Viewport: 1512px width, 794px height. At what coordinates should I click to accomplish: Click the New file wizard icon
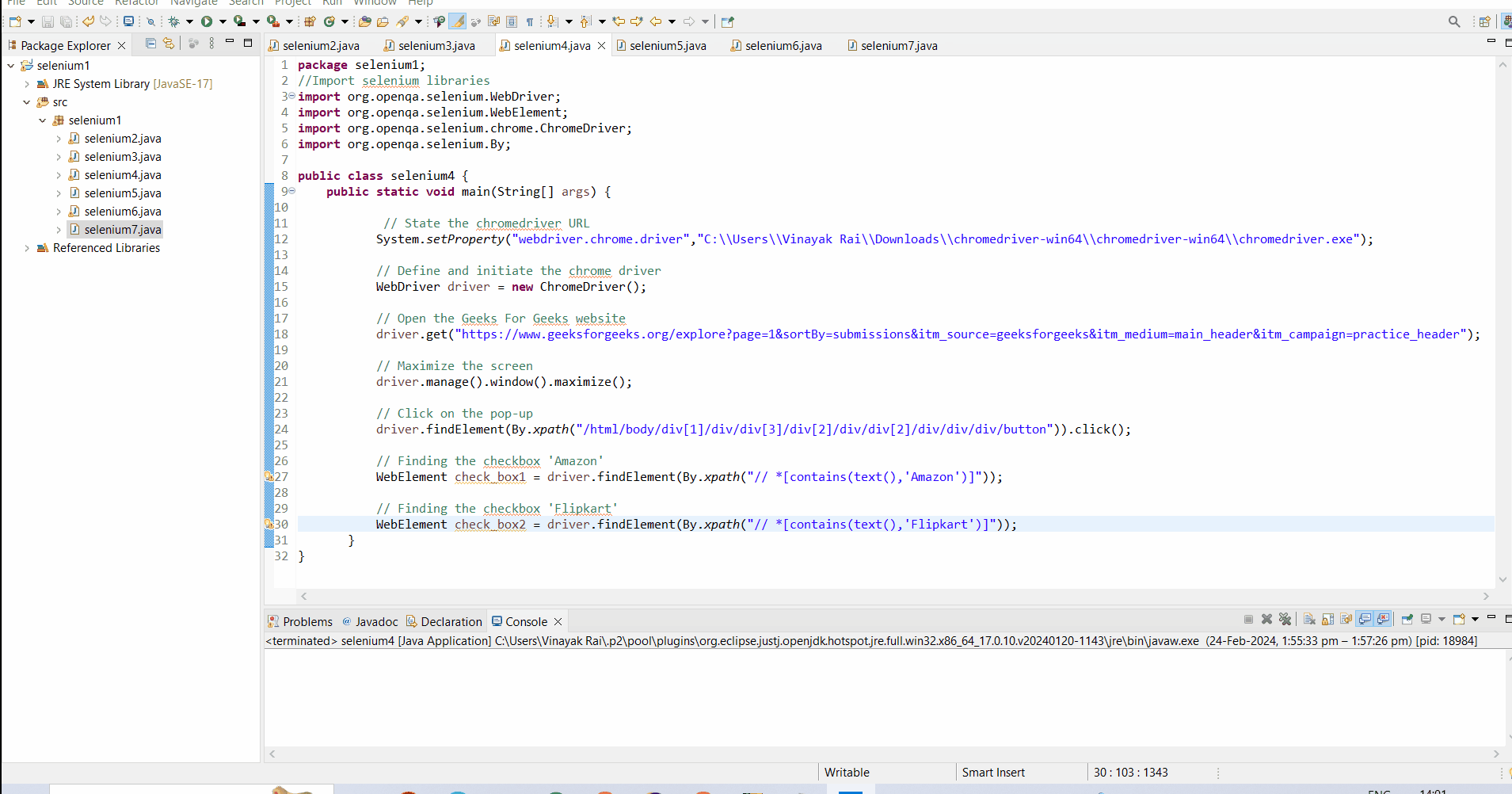(15, 21)
